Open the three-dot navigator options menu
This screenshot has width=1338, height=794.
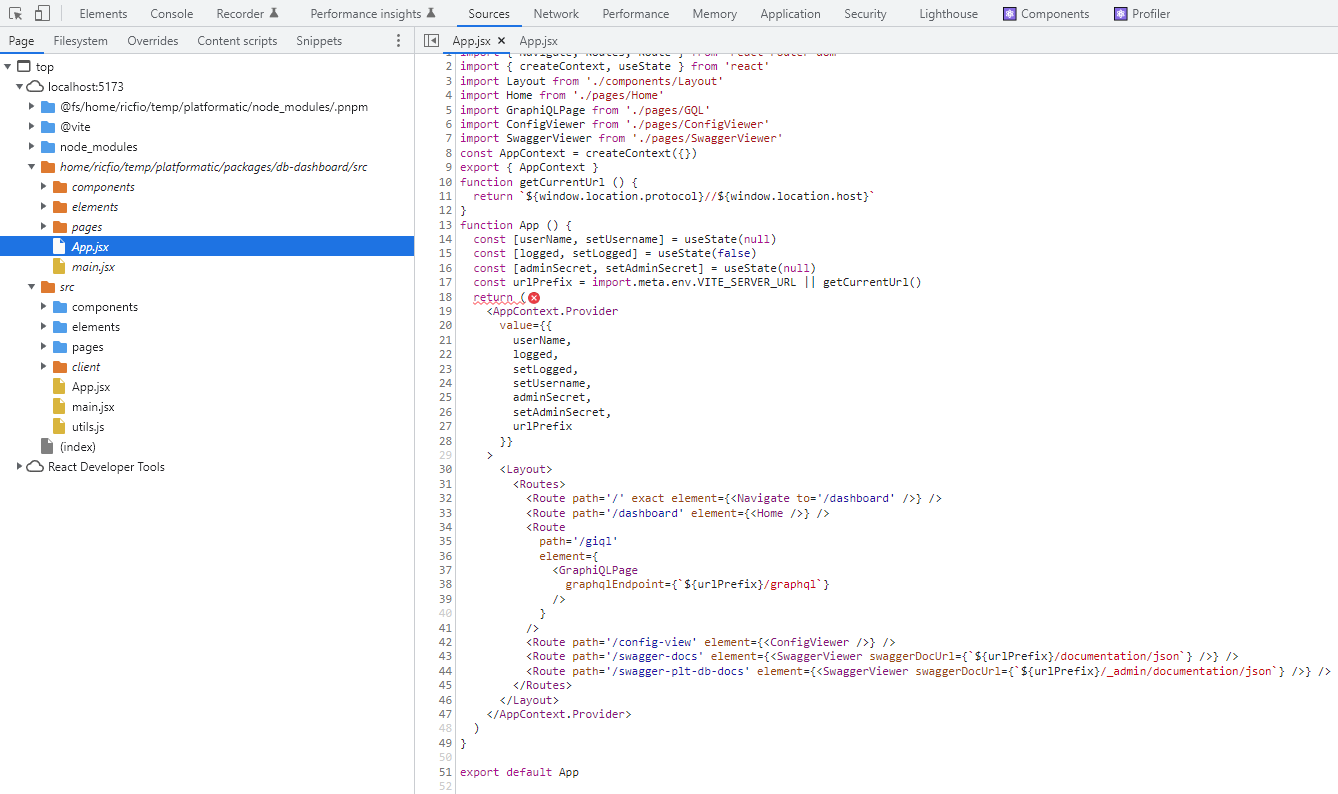pos(398,40)
